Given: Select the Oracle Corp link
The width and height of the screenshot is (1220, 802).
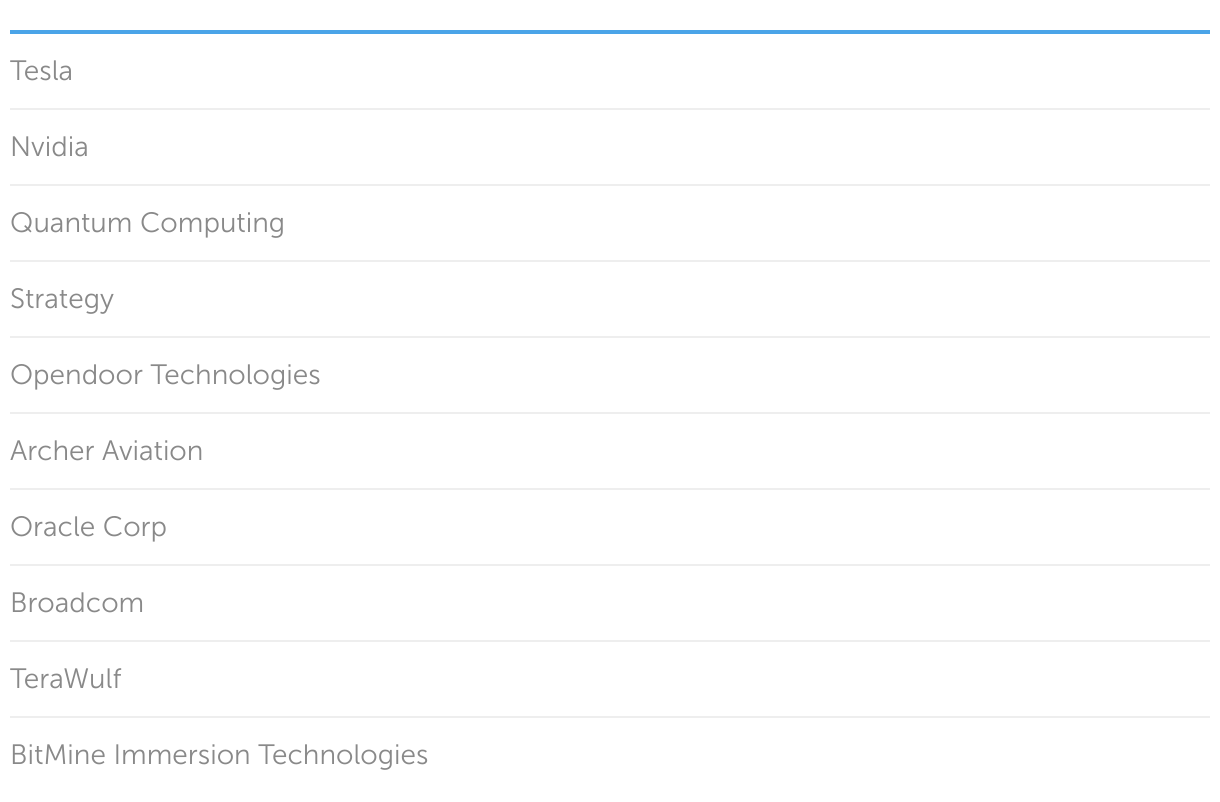Looking at the screenshot, I should coord(88,527).
